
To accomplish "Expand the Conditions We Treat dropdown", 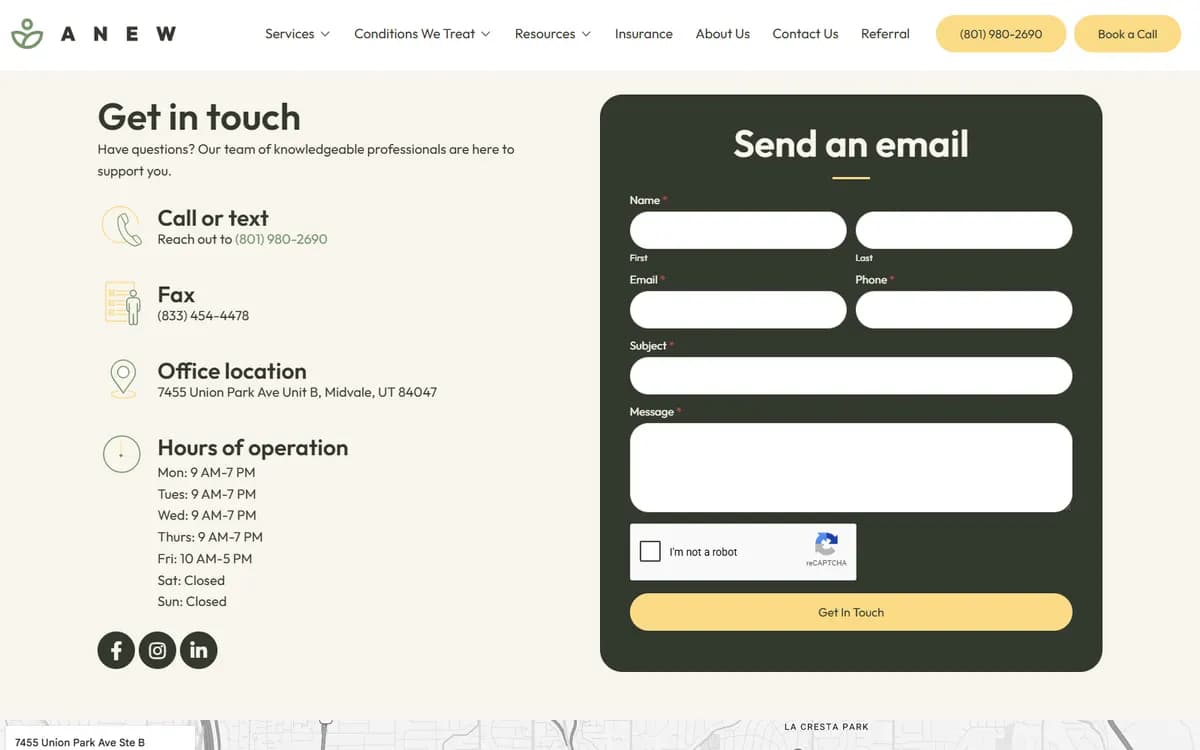I will coord(422,34).
